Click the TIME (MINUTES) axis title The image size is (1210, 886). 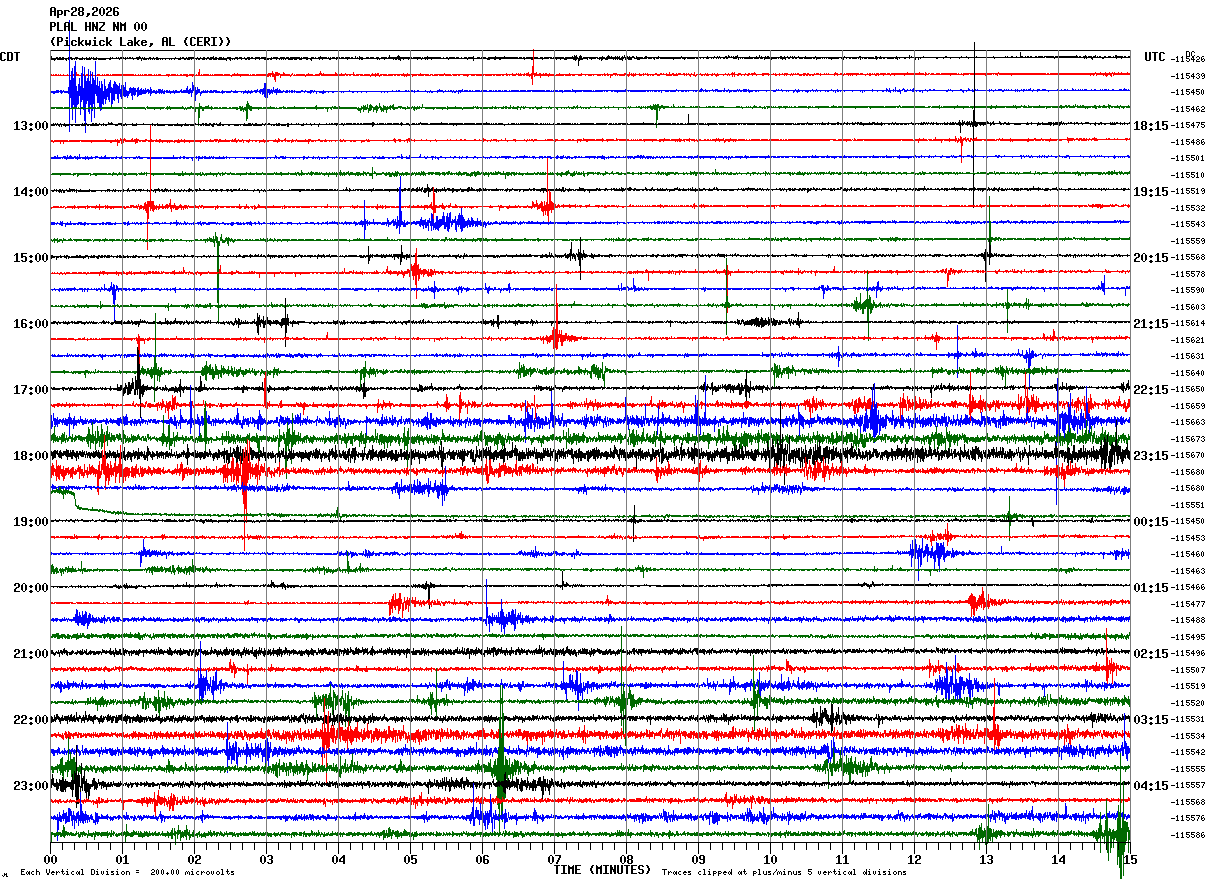pyautogui.click(x=602, y=870)
